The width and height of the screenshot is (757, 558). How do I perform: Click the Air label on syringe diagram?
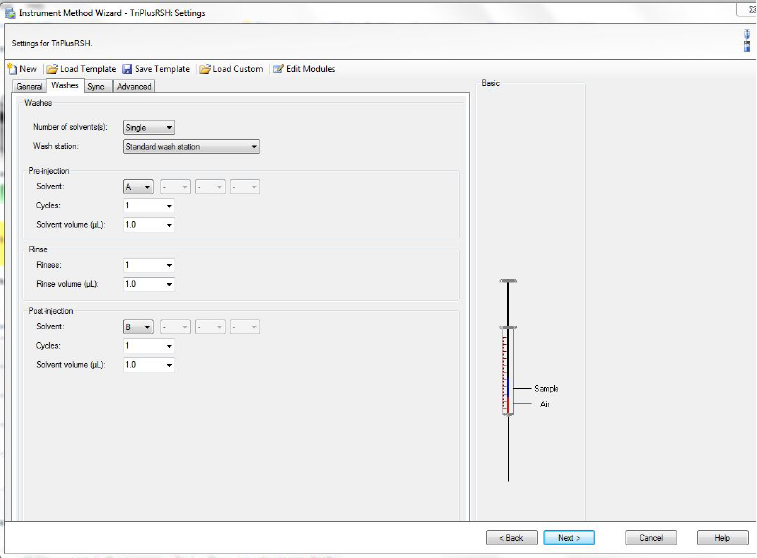coord(545,404)
